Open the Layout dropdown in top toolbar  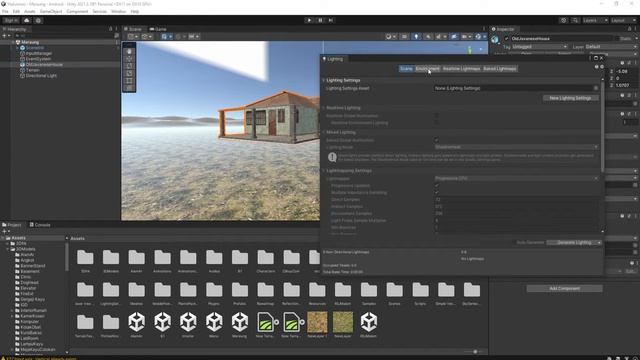point(623,20)
